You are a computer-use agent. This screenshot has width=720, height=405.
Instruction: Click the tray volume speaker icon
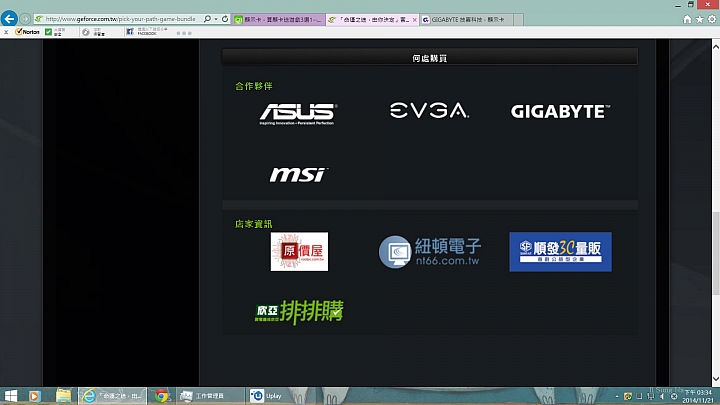click(662, 396)
